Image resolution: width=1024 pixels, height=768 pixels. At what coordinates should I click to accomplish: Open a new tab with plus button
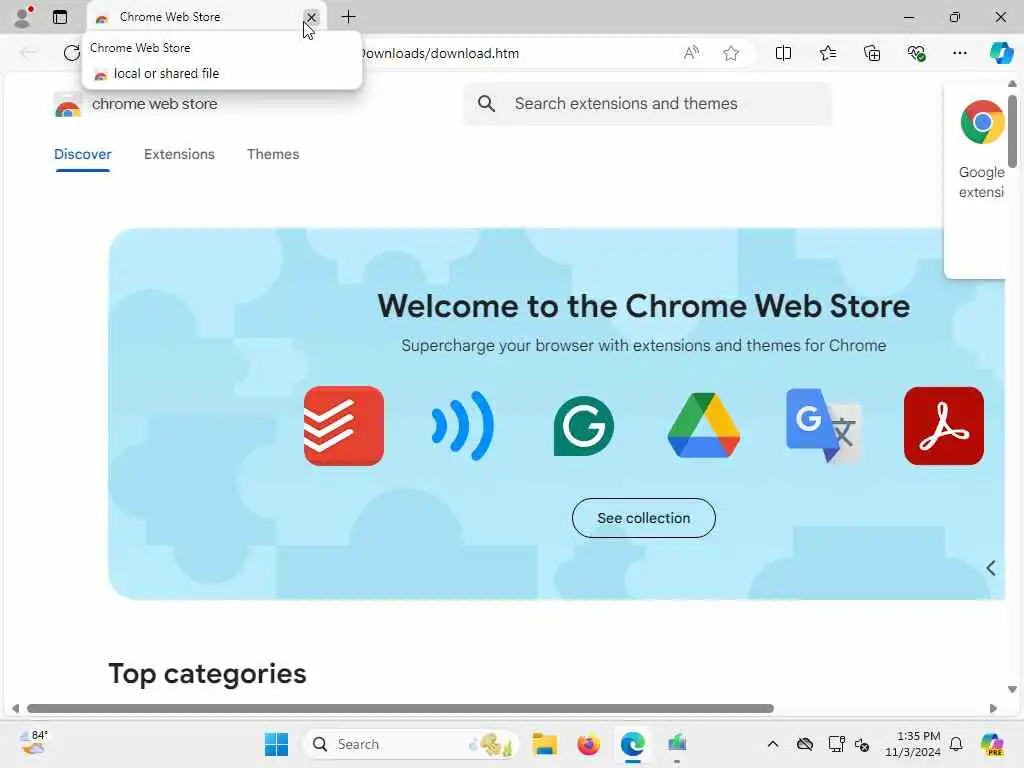(349, 17)
